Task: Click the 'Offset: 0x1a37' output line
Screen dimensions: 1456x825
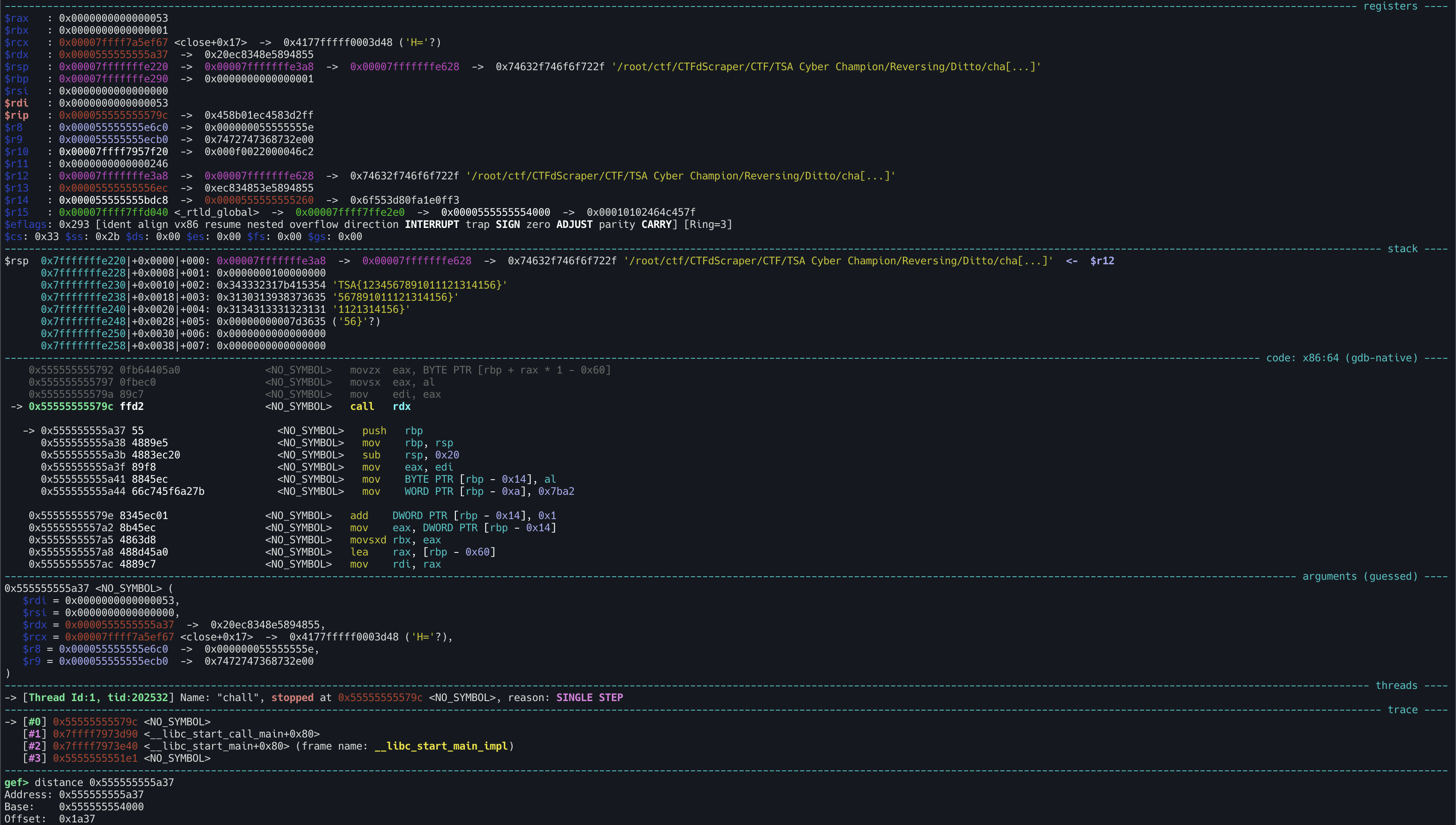Action: point(50,819)
